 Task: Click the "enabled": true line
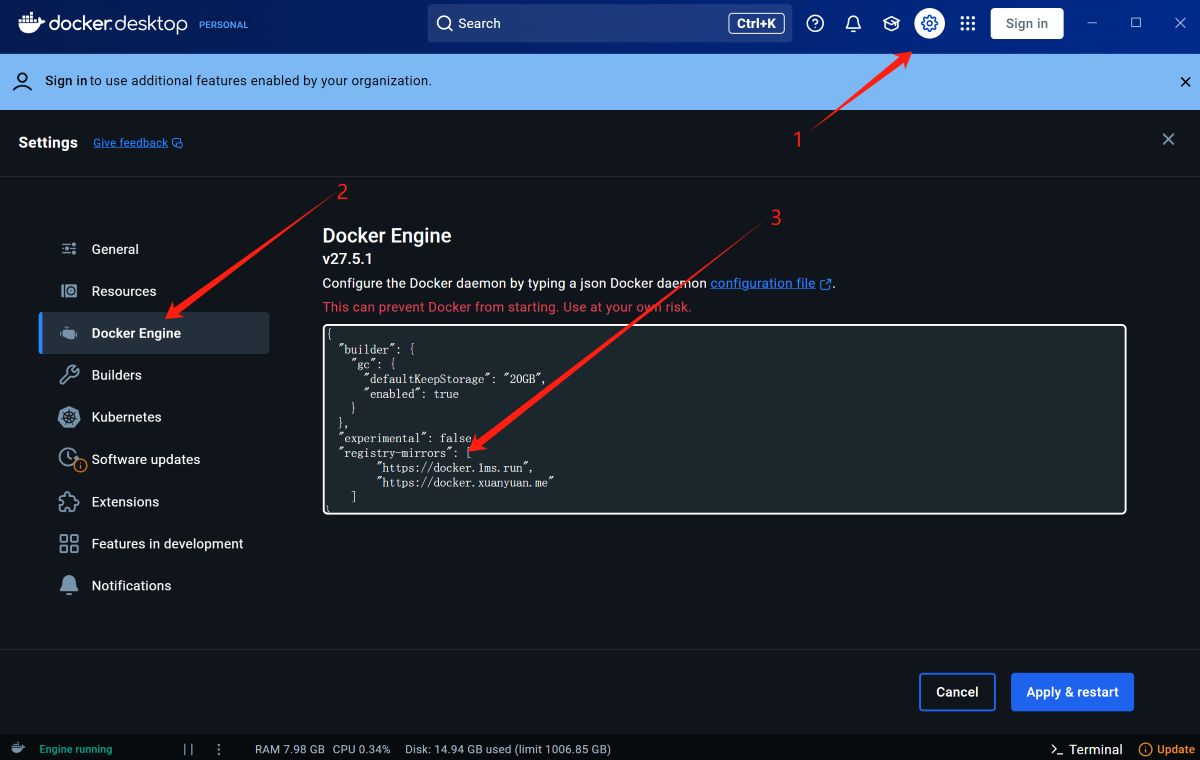411,394
